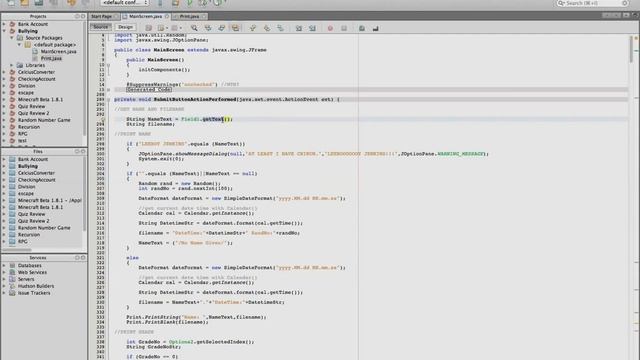640x360 pixels.
Task: Open the default config dropdown
Action: (x=124, y=2)
